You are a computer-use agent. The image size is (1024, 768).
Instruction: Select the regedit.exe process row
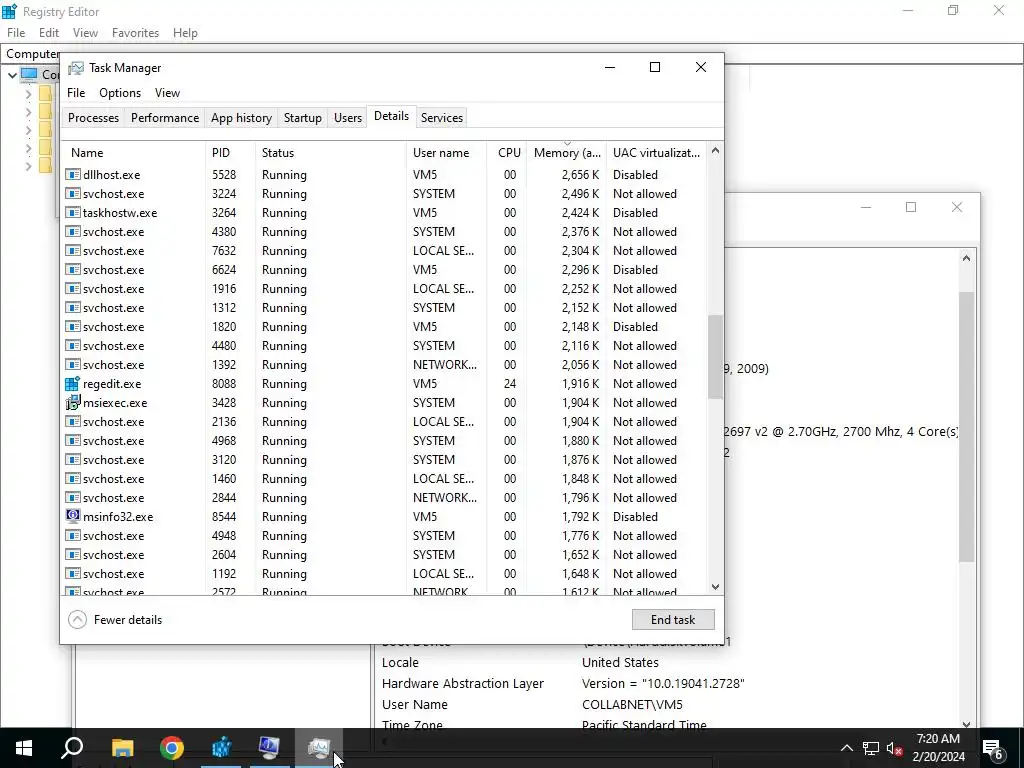coord(385,384)
